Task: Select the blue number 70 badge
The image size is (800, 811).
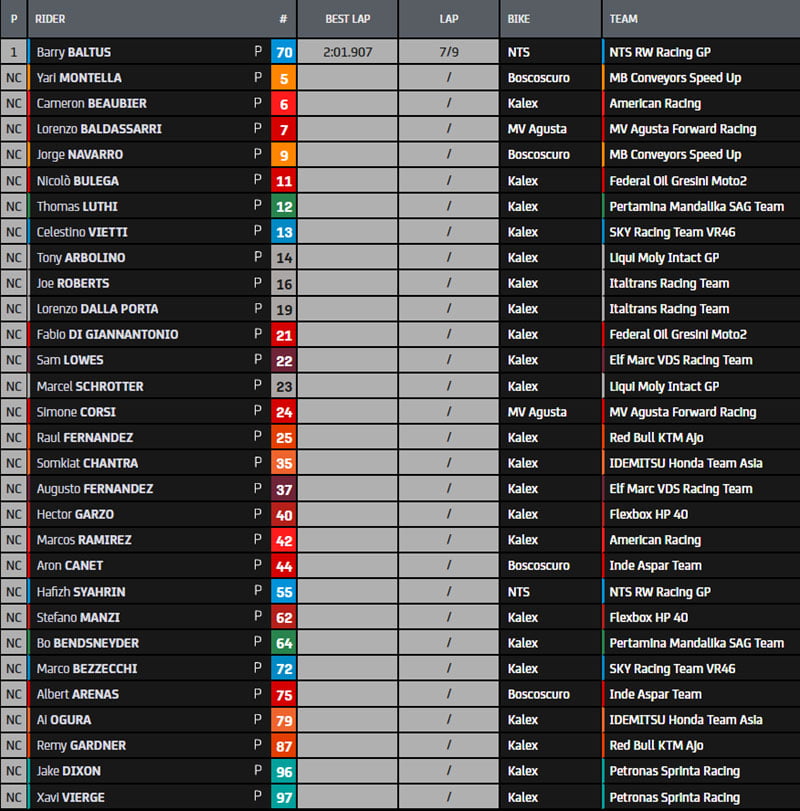Action: (x=283, y=52)
